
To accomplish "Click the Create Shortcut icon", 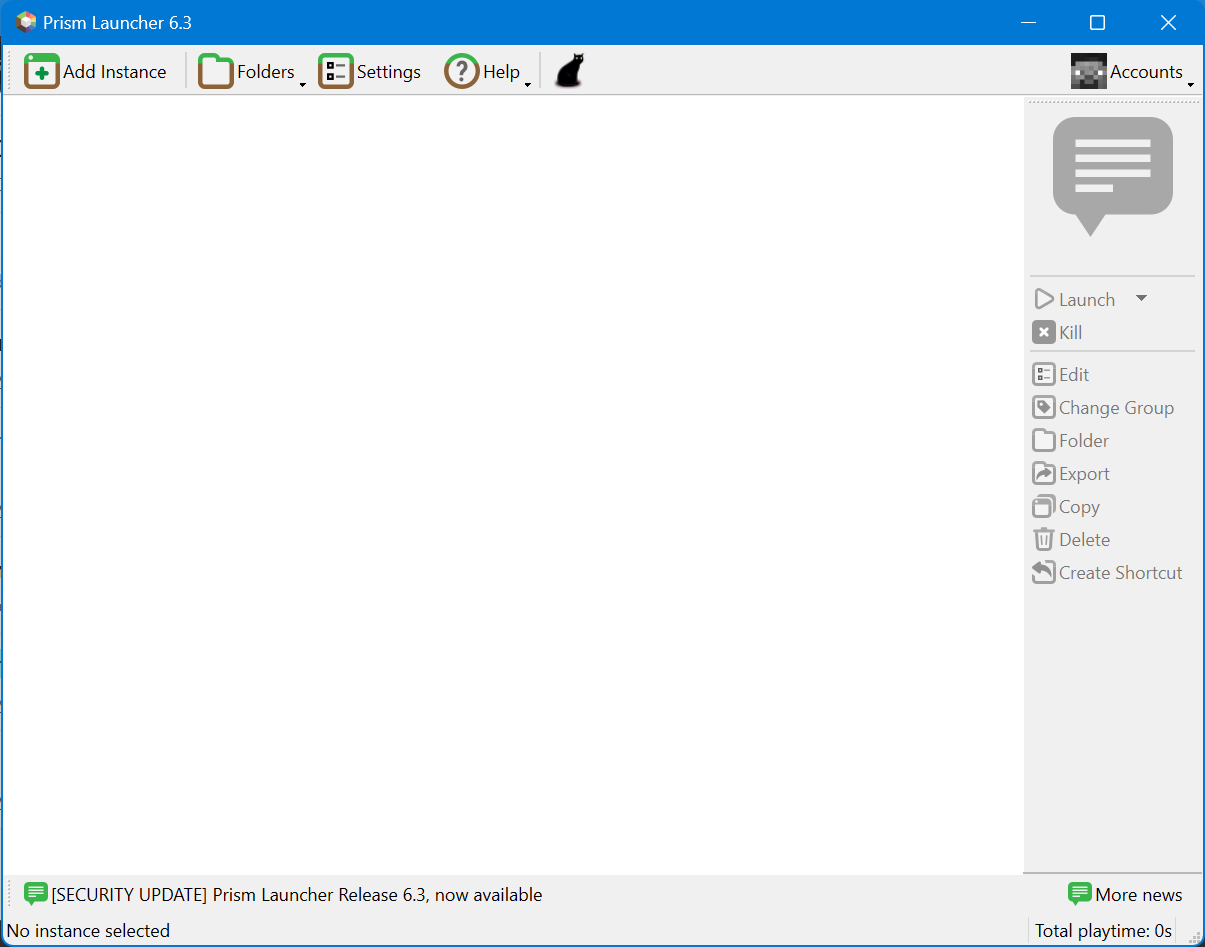I will pos(1043,572).
